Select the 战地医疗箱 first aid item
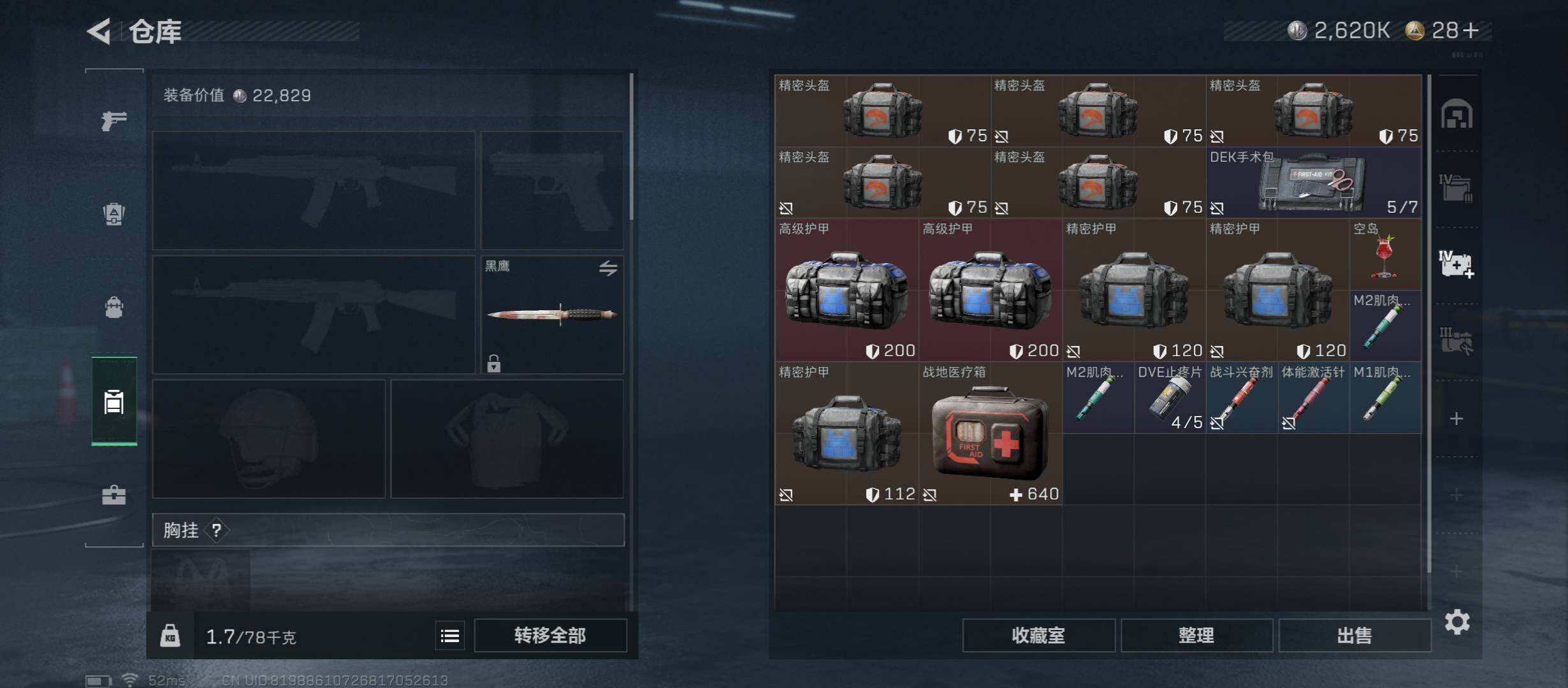Image resolution: width=1568 pixels, height=688 pixels. [991, 434]
